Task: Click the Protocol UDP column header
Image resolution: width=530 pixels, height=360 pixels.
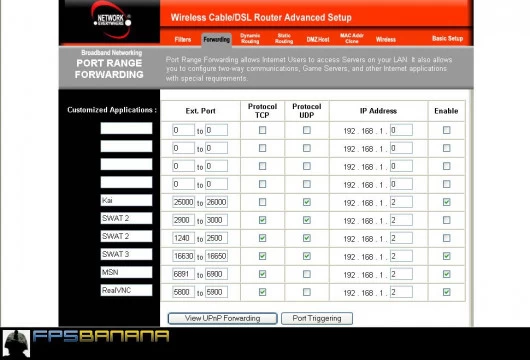Action: pos(307,111)
